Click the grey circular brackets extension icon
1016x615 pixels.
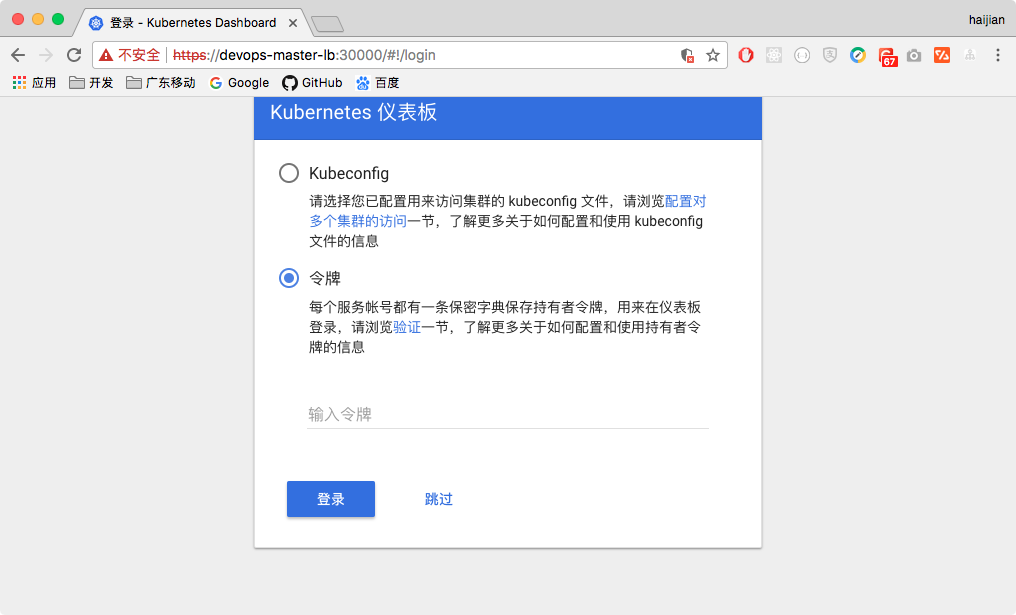click(x=802, y=55)
